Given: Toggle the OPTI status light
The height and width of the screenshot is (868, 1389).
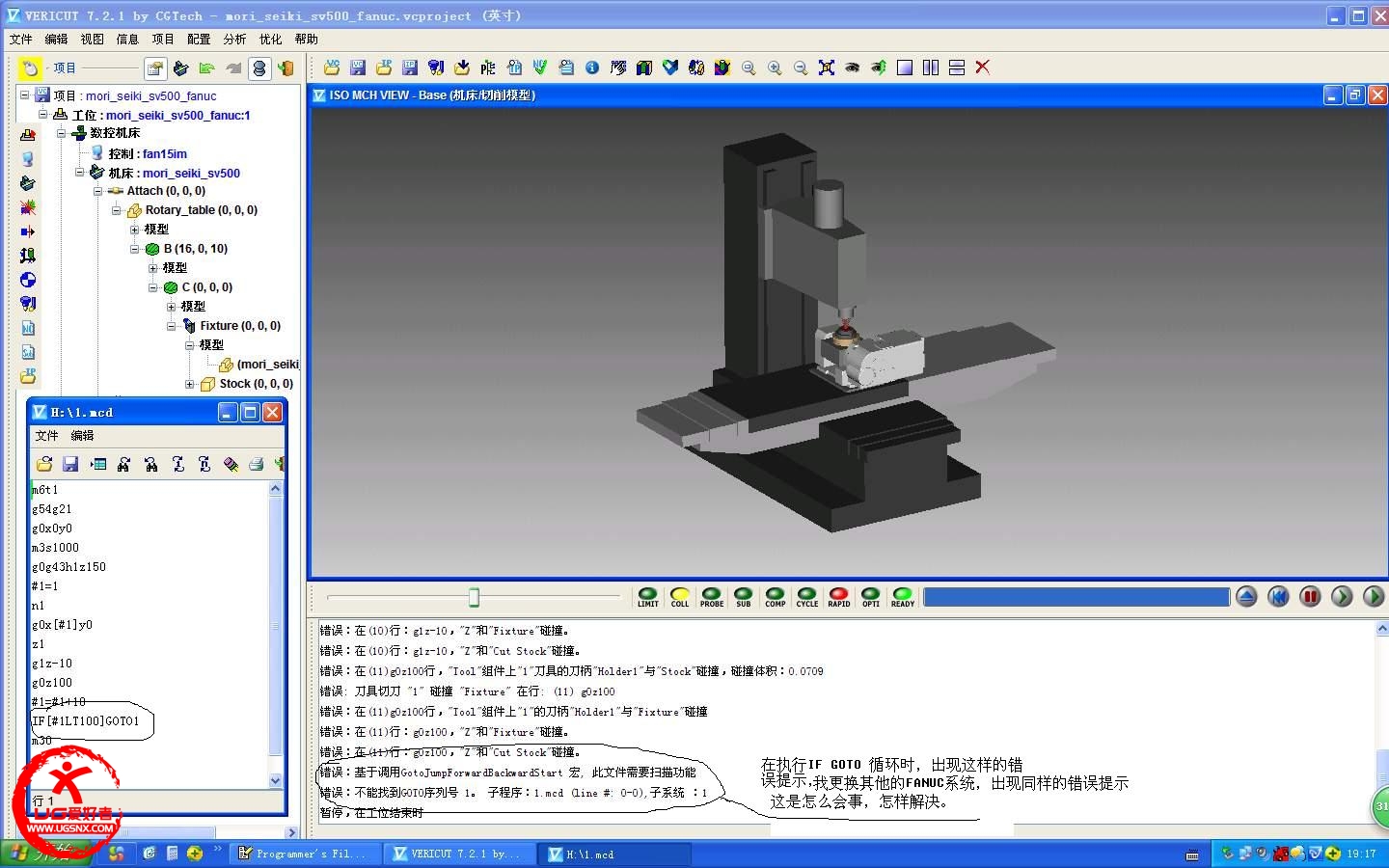Looking at the screenshot, I should pos(871,597).
